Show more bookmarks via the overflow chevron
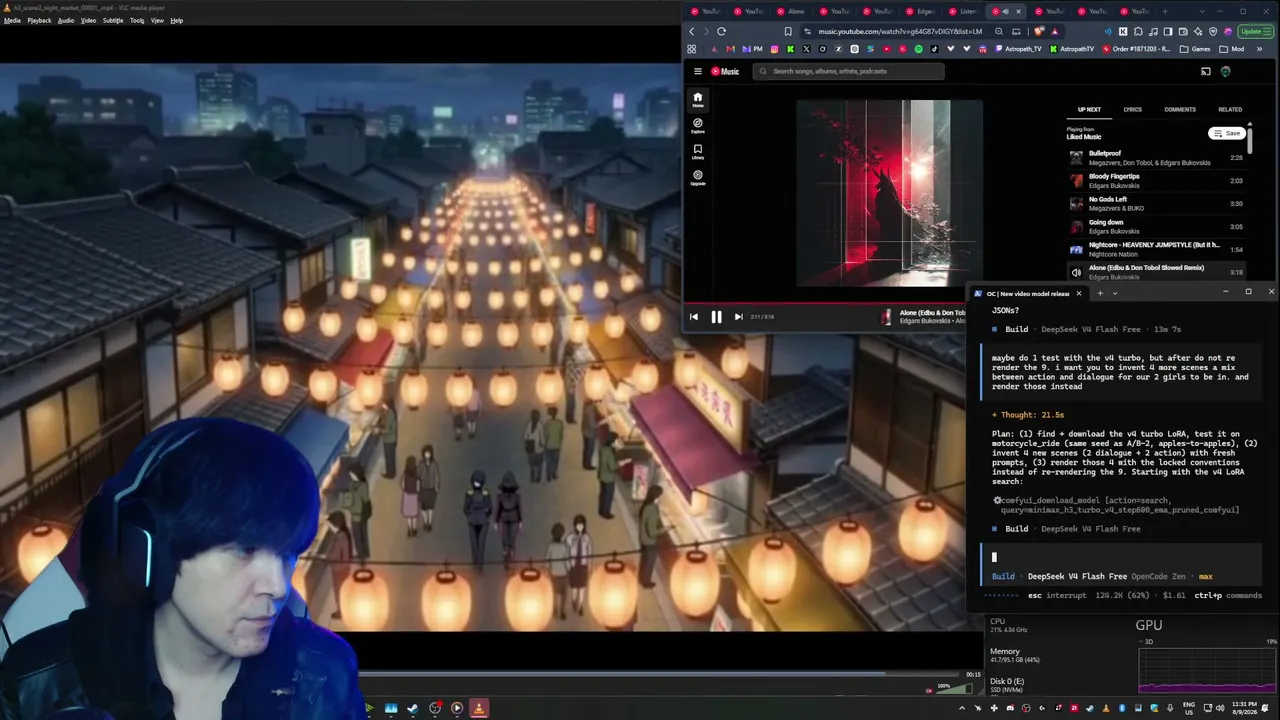1280x720 pixels. coord(1258,49)
